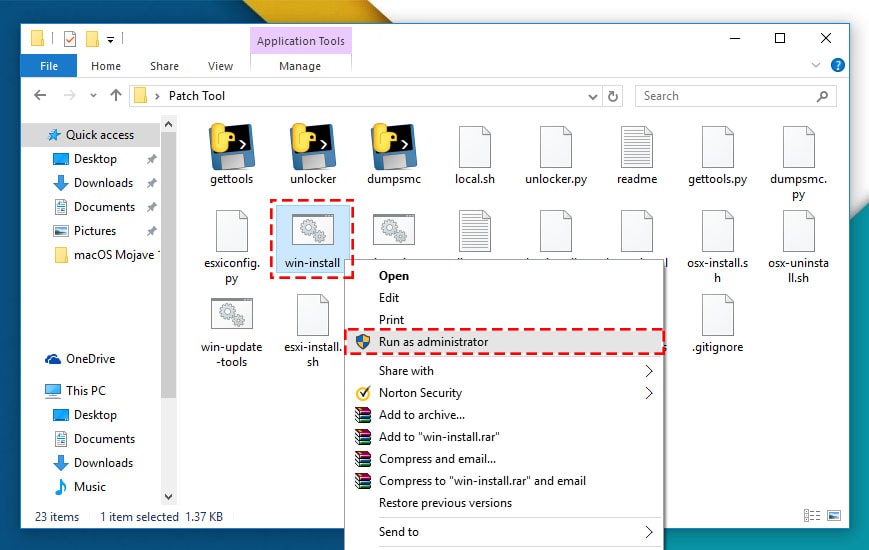Click inside the Search input field
The height and width of the screenshot is (550, 869).
(x=726, y=96)
